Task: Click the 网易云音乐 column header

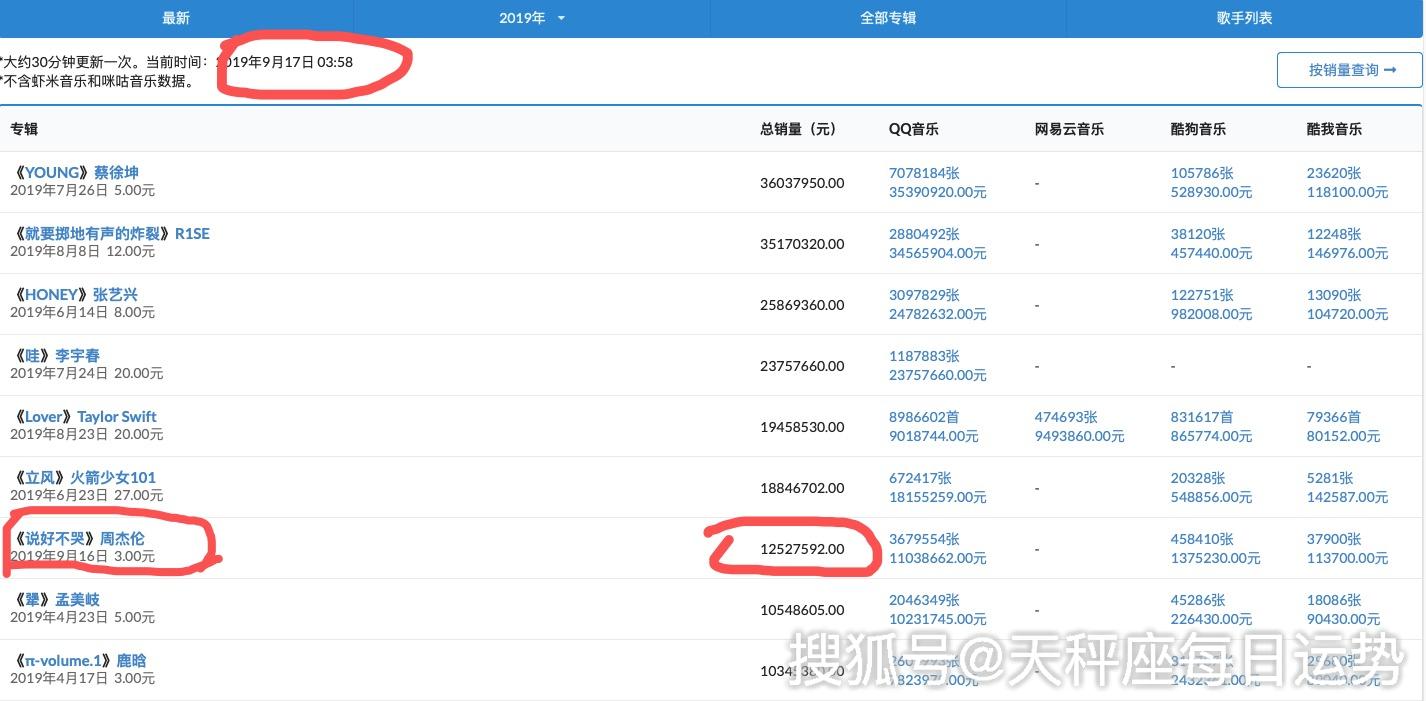Action: pos(1069,129)
